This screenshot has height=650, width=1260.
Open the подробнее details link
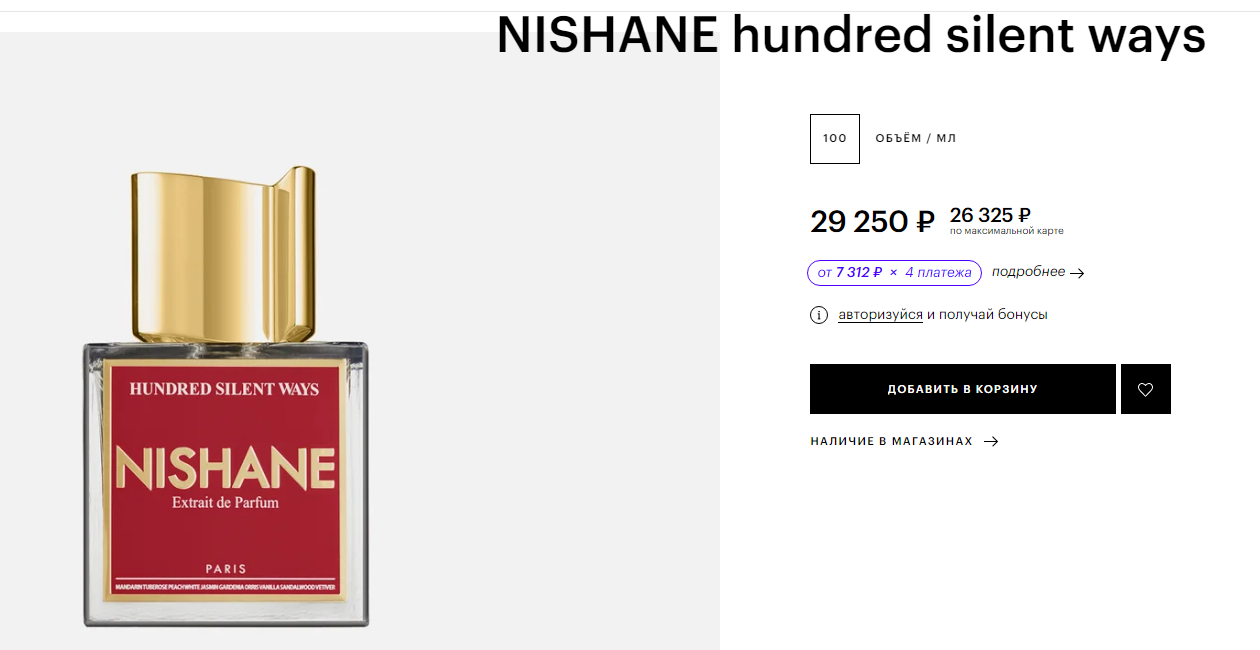pyautogui.click(x=1028, y=272)
